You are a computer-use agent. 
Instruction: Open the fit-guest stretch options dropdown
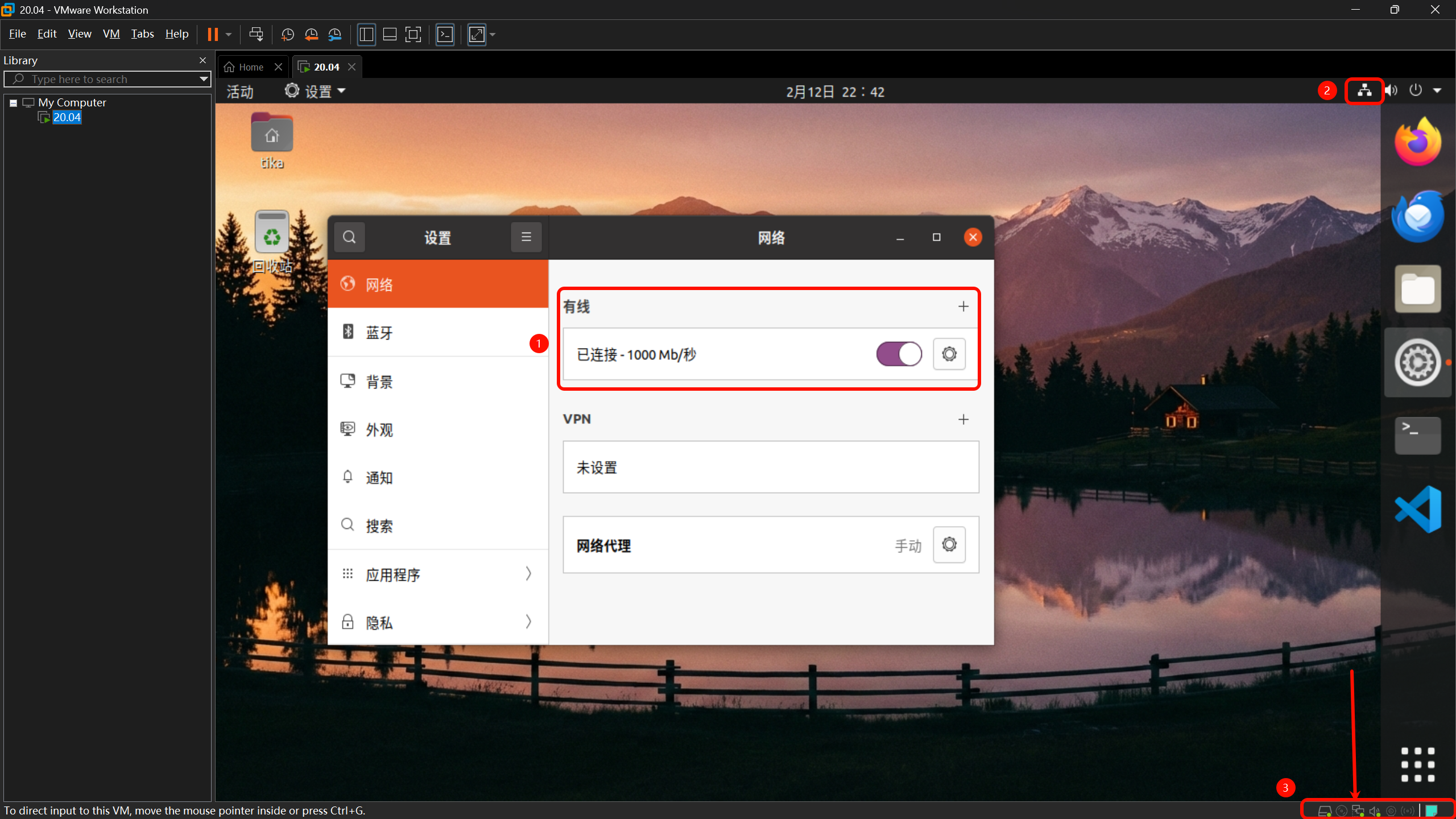point(493,34)
